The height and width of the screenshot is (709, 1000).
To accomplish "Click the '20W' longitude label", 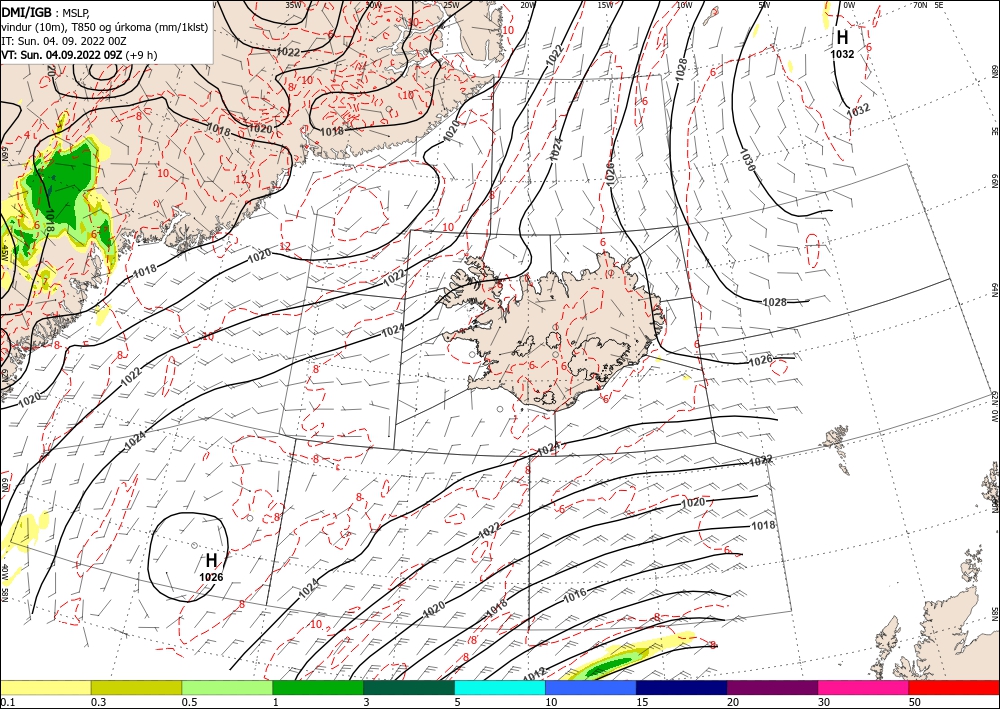I will click(527, 5).
